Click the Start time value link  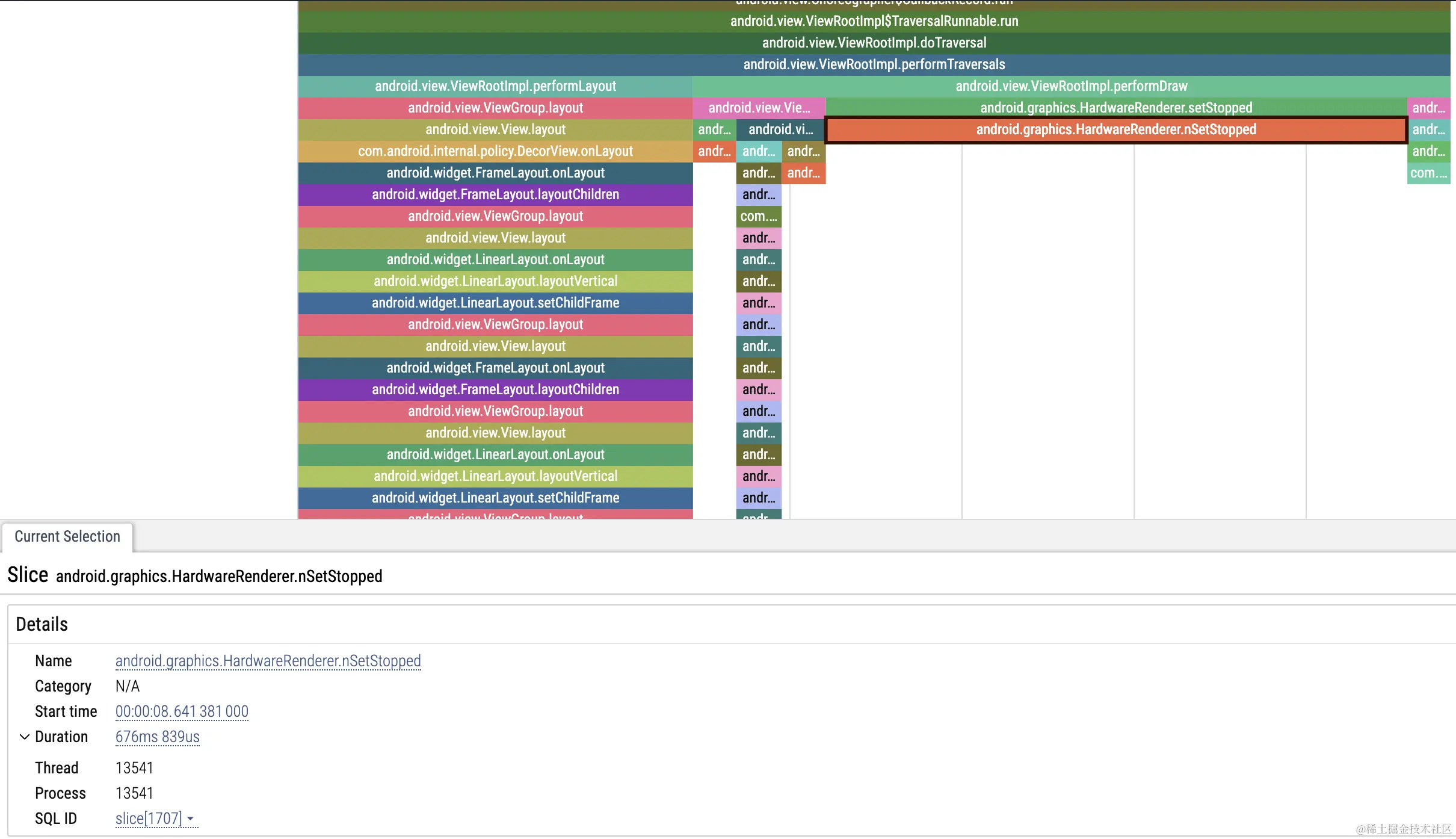[x=182, y=711]
